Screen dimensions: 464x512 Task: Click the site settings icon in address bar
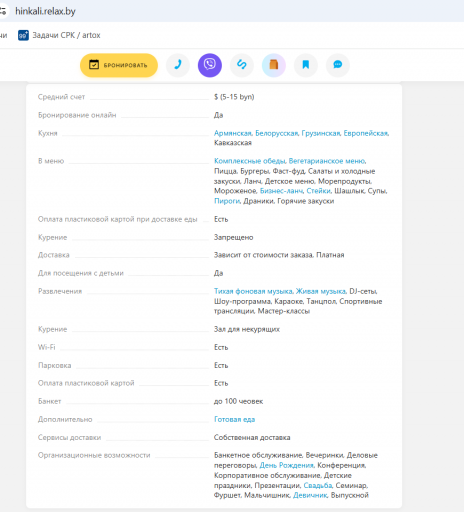click(3, 11)
